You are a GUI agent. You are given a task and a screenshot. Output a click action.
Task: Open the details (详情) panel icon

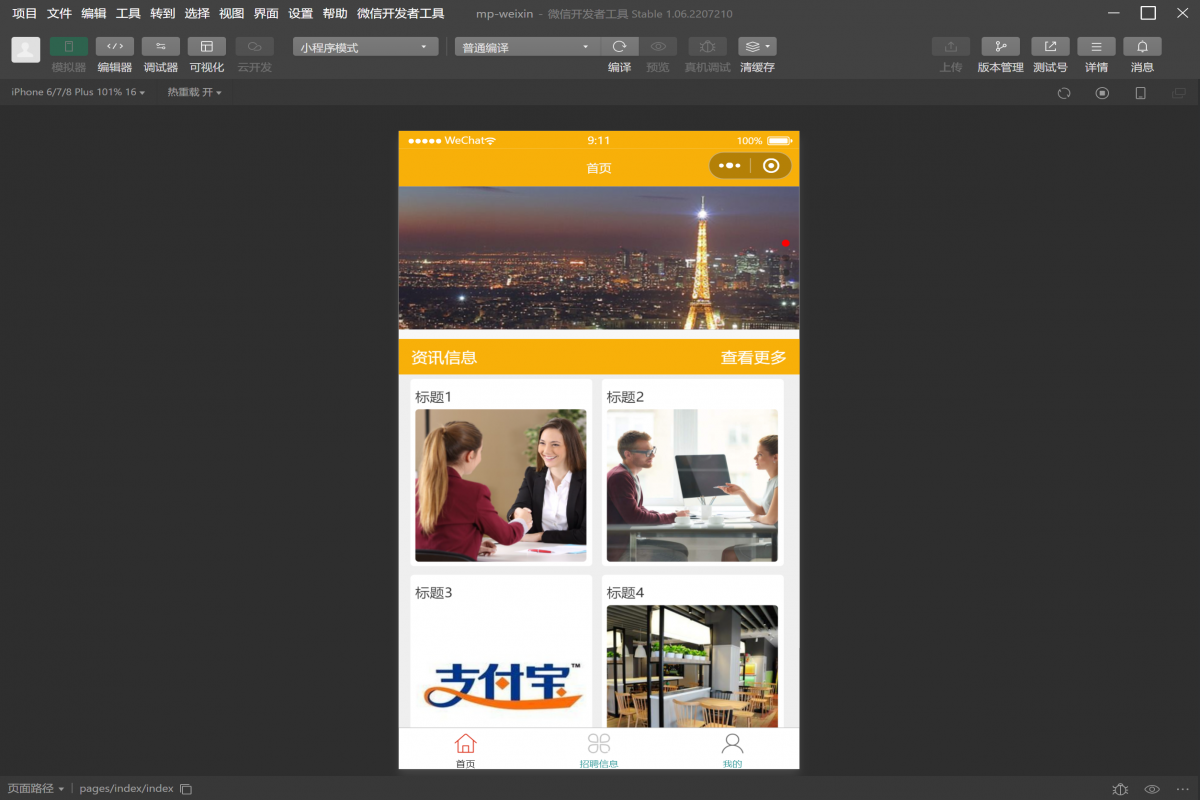[x=1096, y=47]
